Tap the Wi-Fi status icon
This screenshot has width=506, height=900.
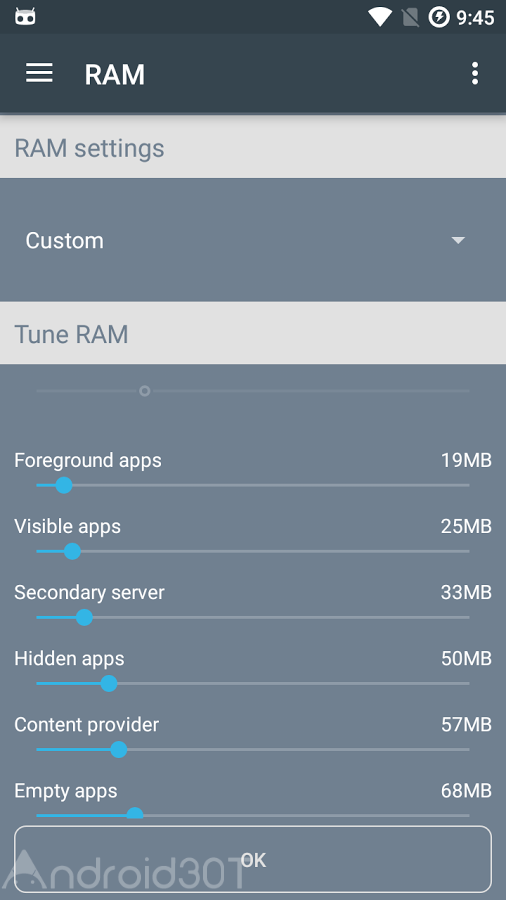[x=380, y=17]
